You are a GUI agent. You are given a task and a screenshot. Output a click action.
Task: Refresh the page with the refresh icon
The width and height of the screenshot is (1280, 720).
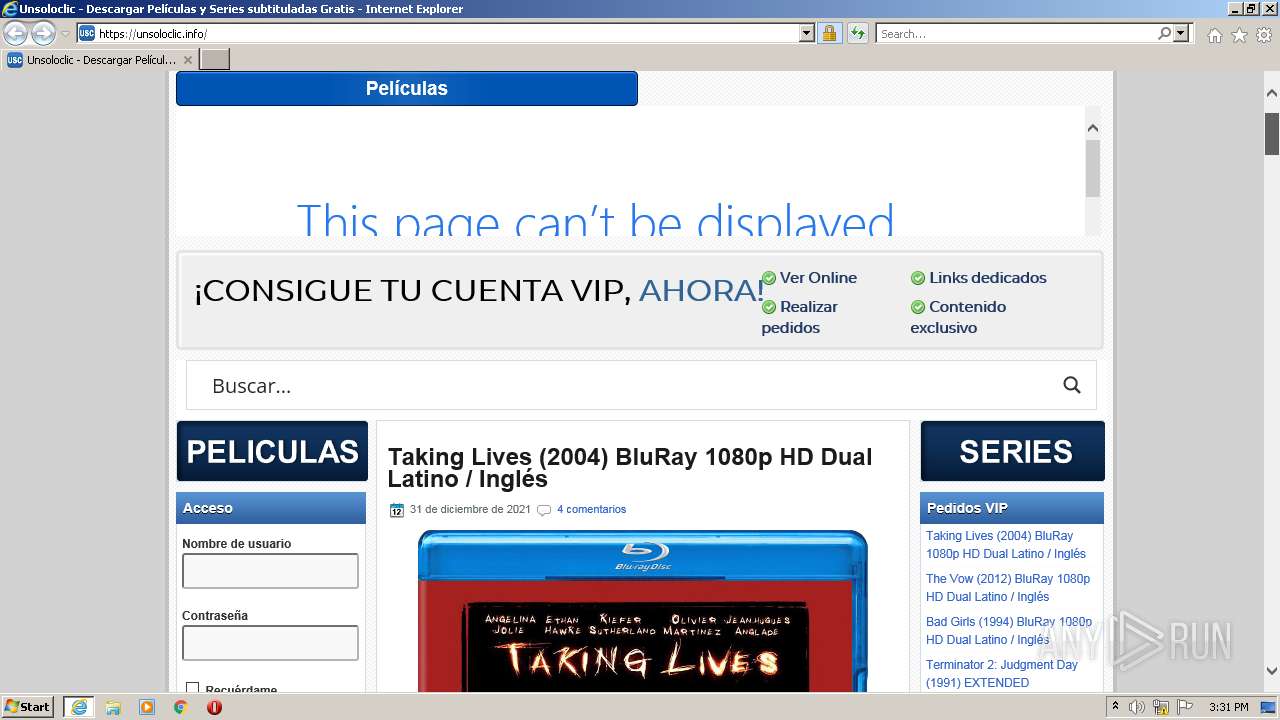point(857,34)
